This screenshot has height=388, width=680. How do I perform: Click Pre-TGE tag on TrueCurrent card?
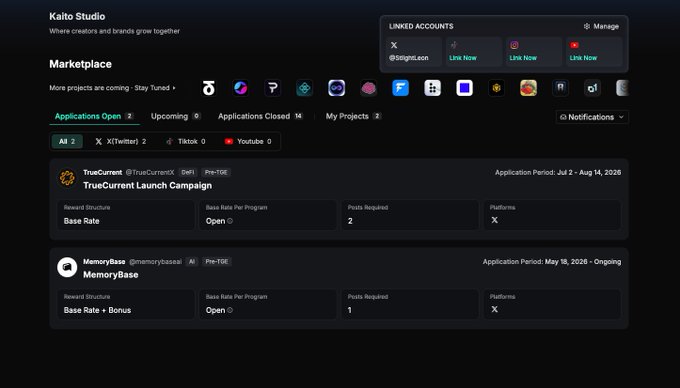pyautogui.click(x=216, y=173)
